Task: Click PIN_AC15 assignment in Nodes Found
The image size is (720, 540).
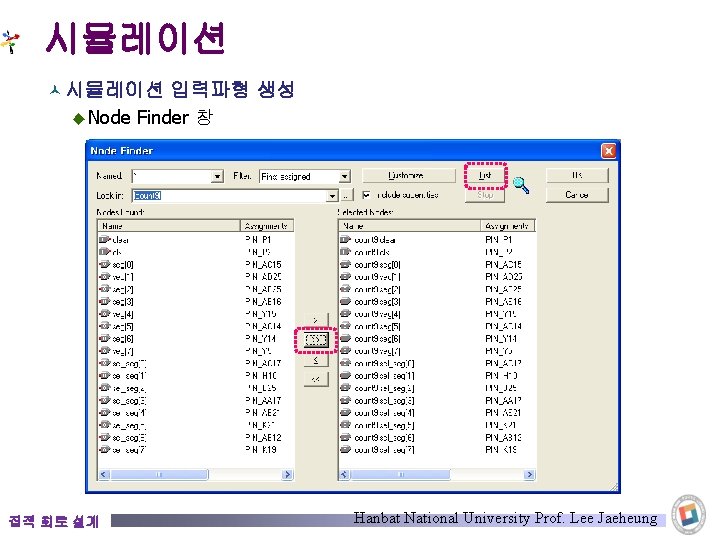Action: (x=263, y=264)
